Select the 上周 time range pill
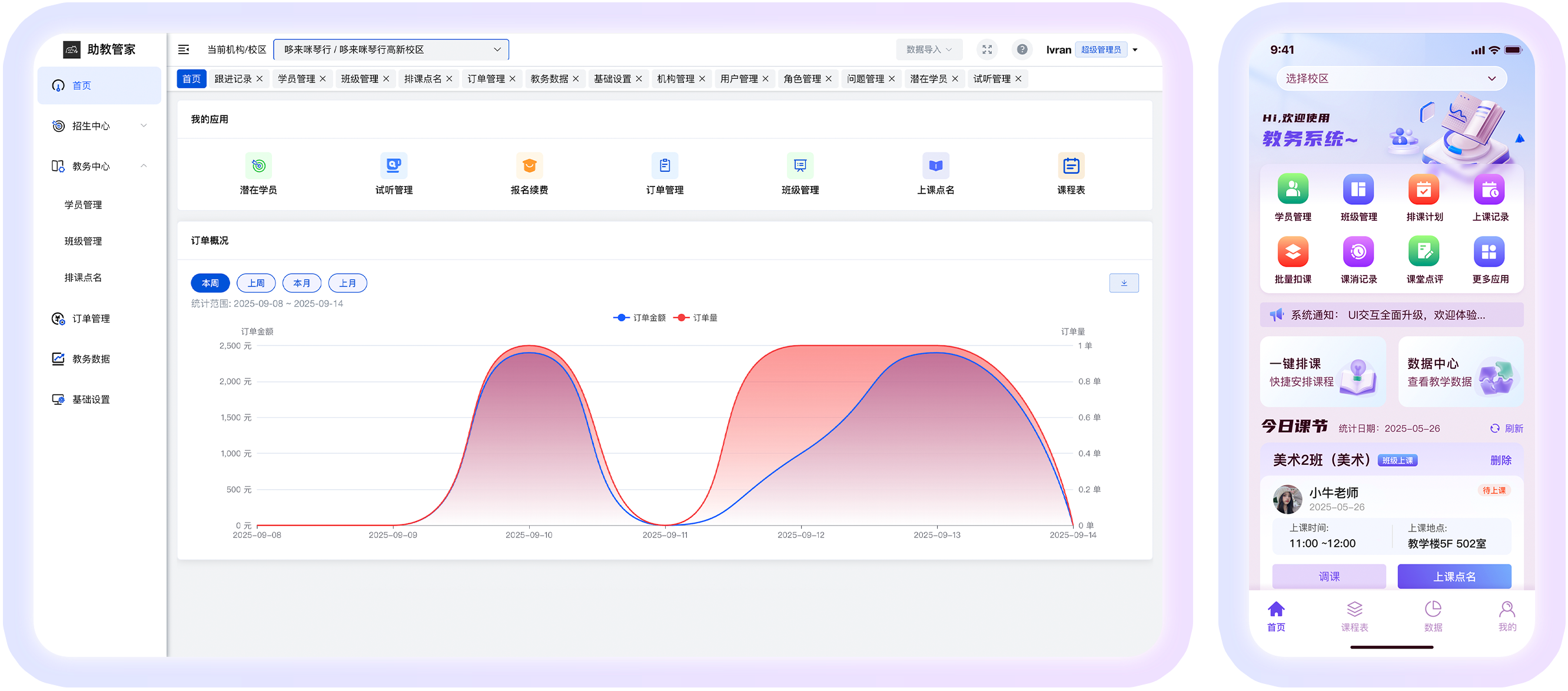 [x=255, y=283]
